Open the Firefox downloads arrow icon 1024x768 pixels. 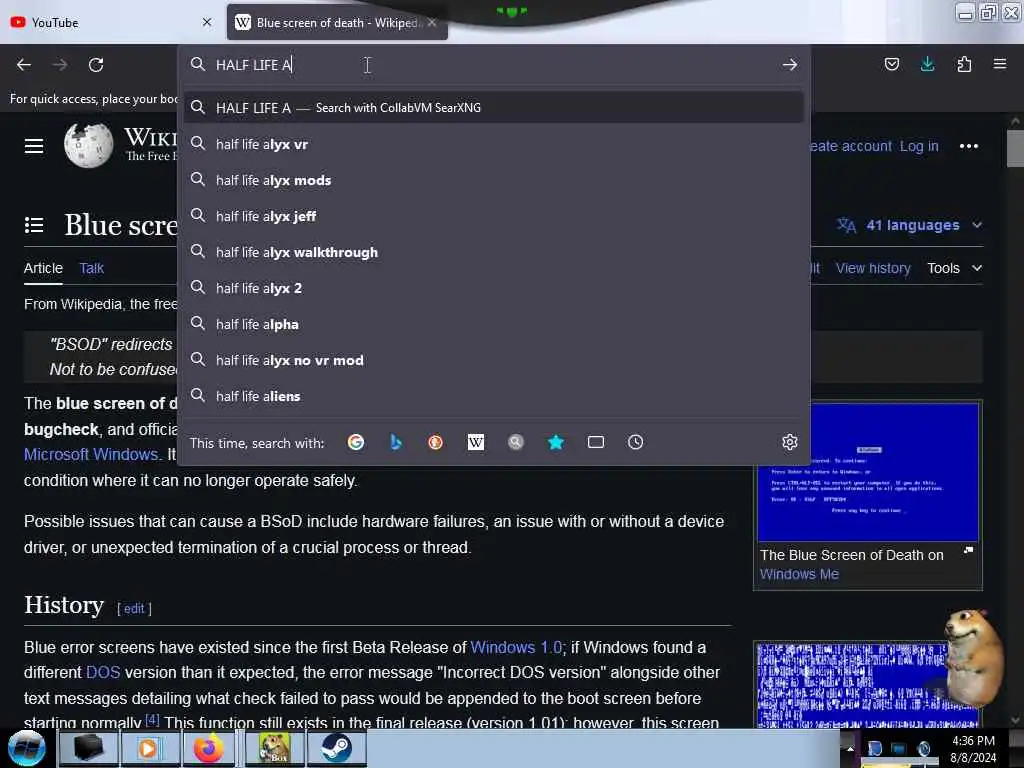click(927, 64)
